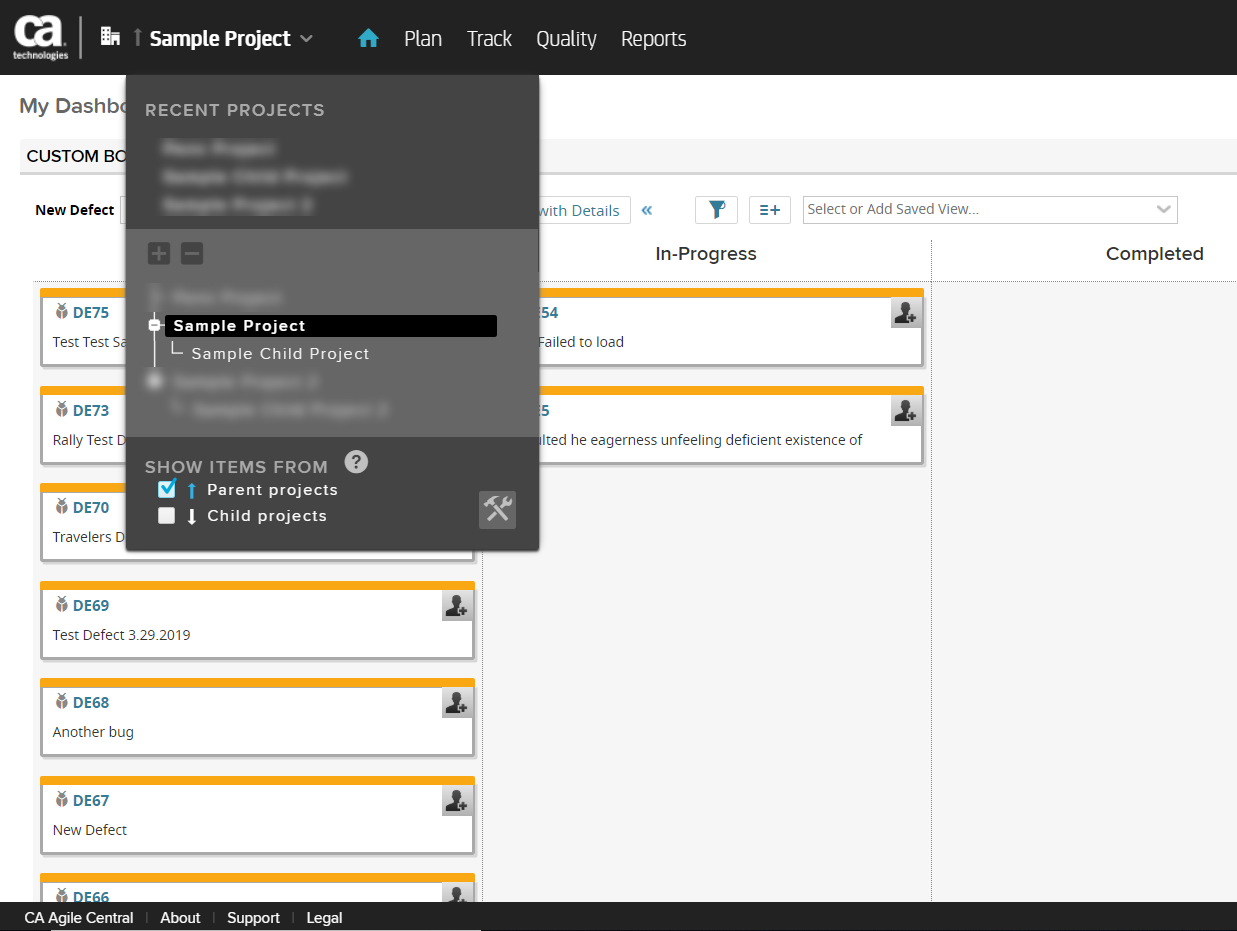
Task: Click the filter funnel icon
Action: [716, 209]
